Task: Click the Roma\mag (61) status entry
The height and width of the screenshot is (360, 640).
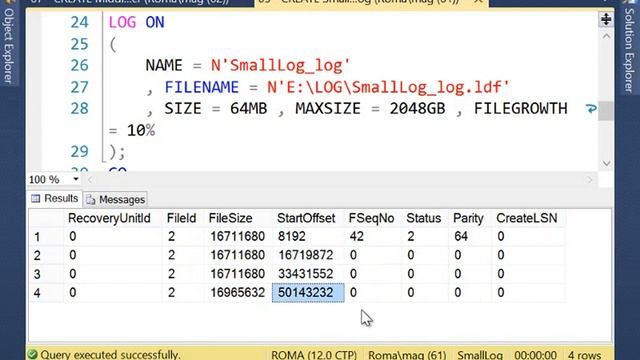Action: click(407, 354)
